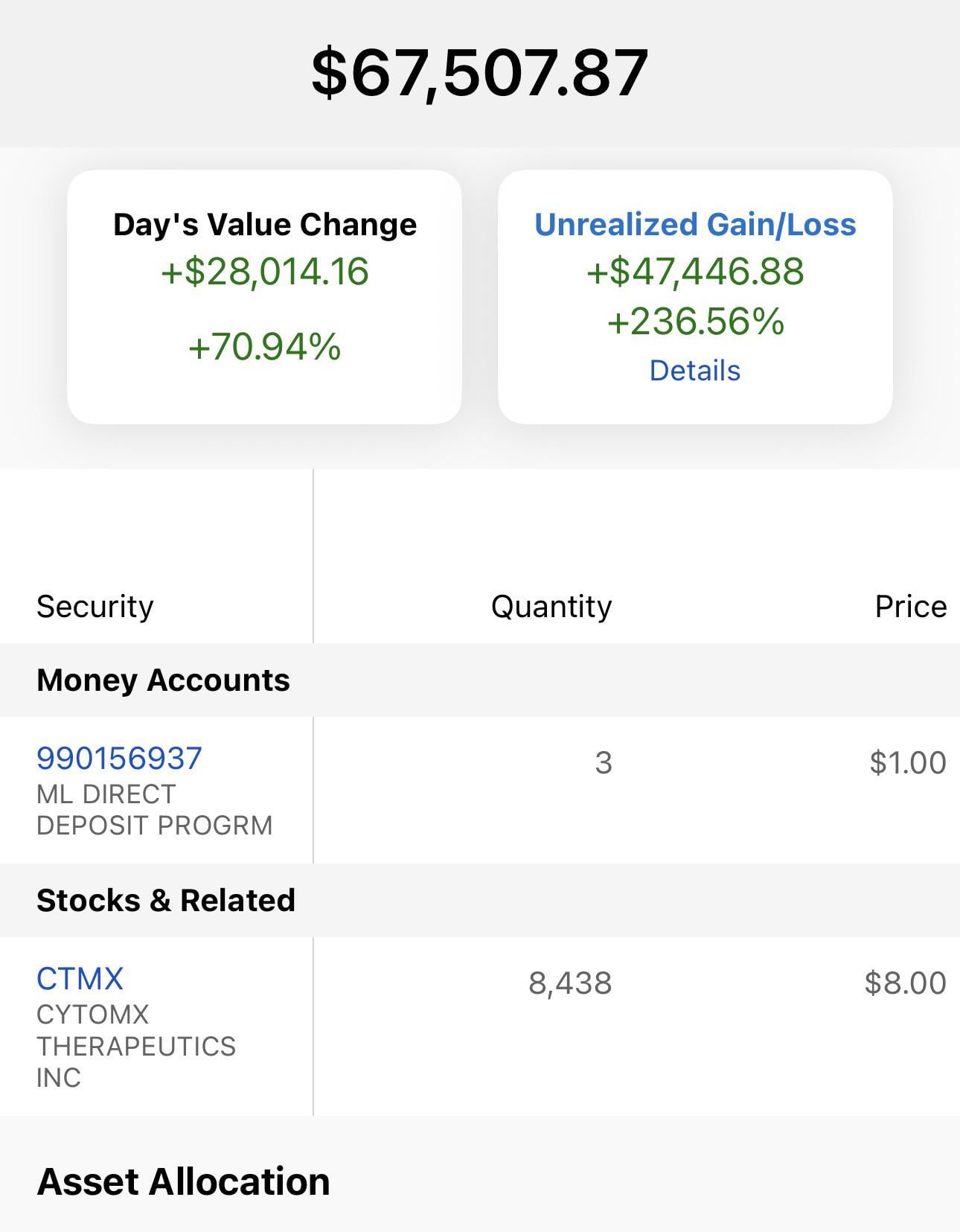Click the +236.56% unrealized gain percentage

click(x=695, y=322)
